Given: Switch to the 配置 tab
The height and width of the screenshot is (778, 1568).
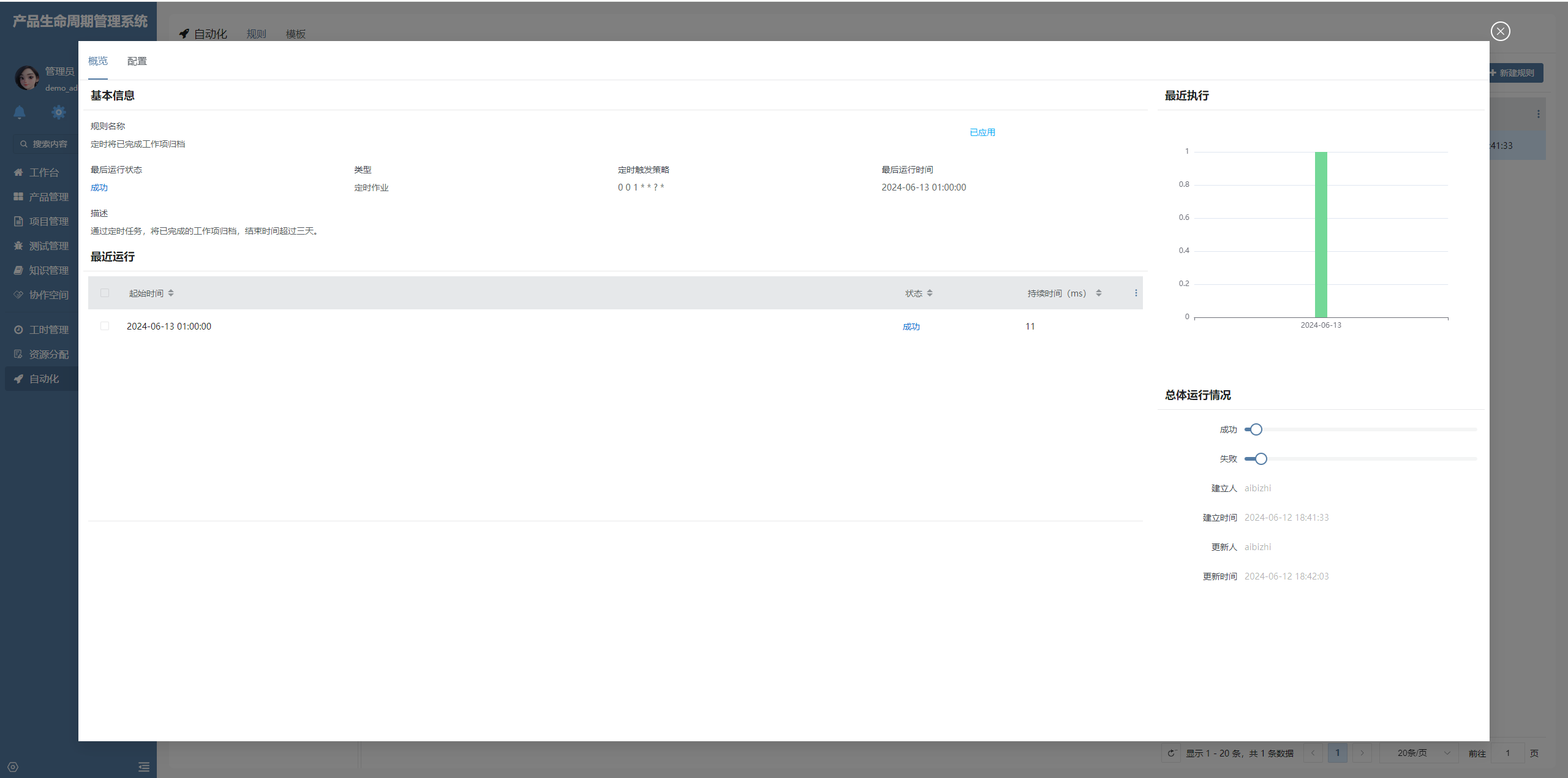Looking at the screenshot, I should (x=137, y=61).
